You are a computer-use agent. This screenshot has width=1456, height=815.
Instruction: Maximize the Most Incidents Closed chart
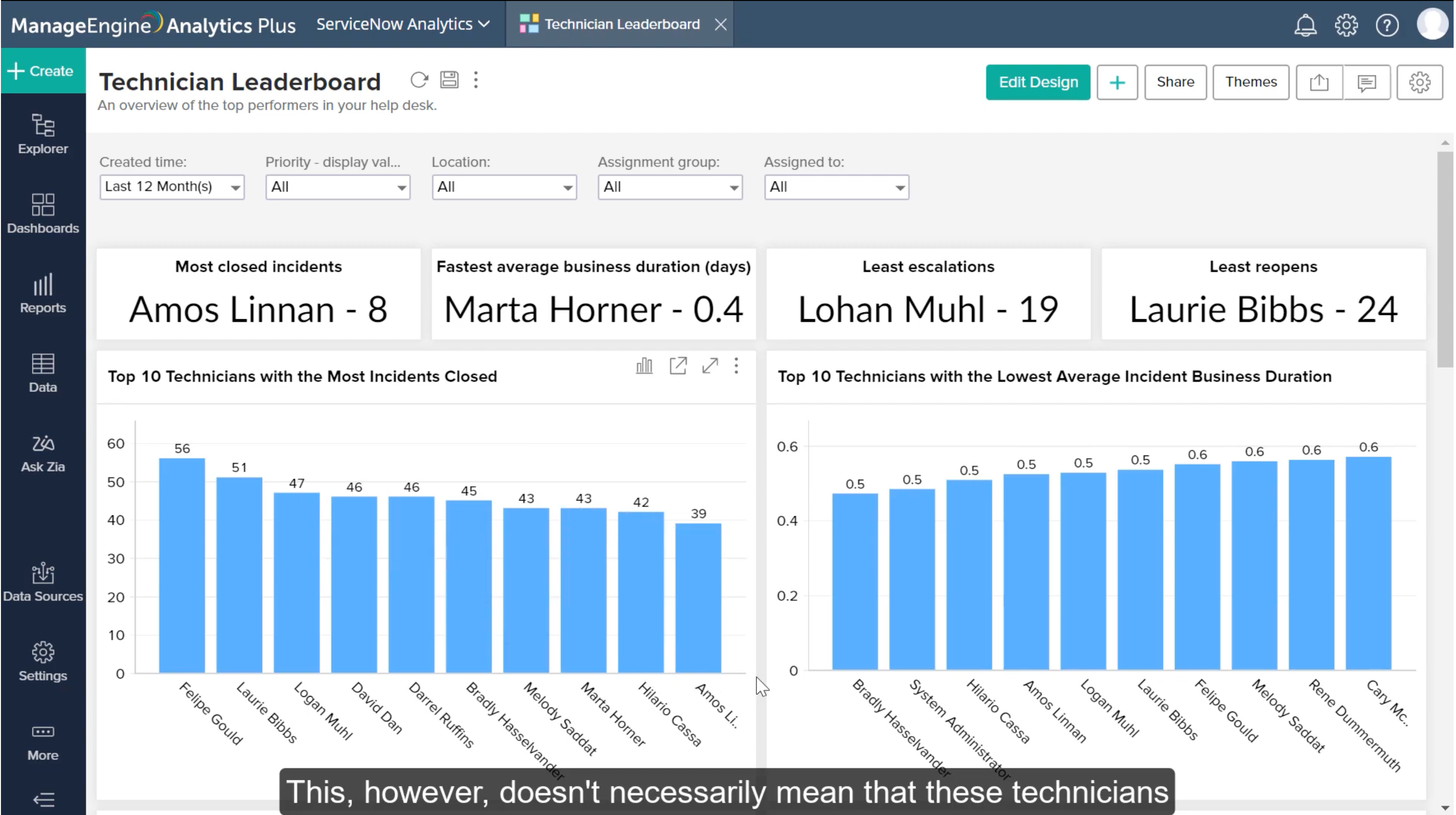pos(710,366)
